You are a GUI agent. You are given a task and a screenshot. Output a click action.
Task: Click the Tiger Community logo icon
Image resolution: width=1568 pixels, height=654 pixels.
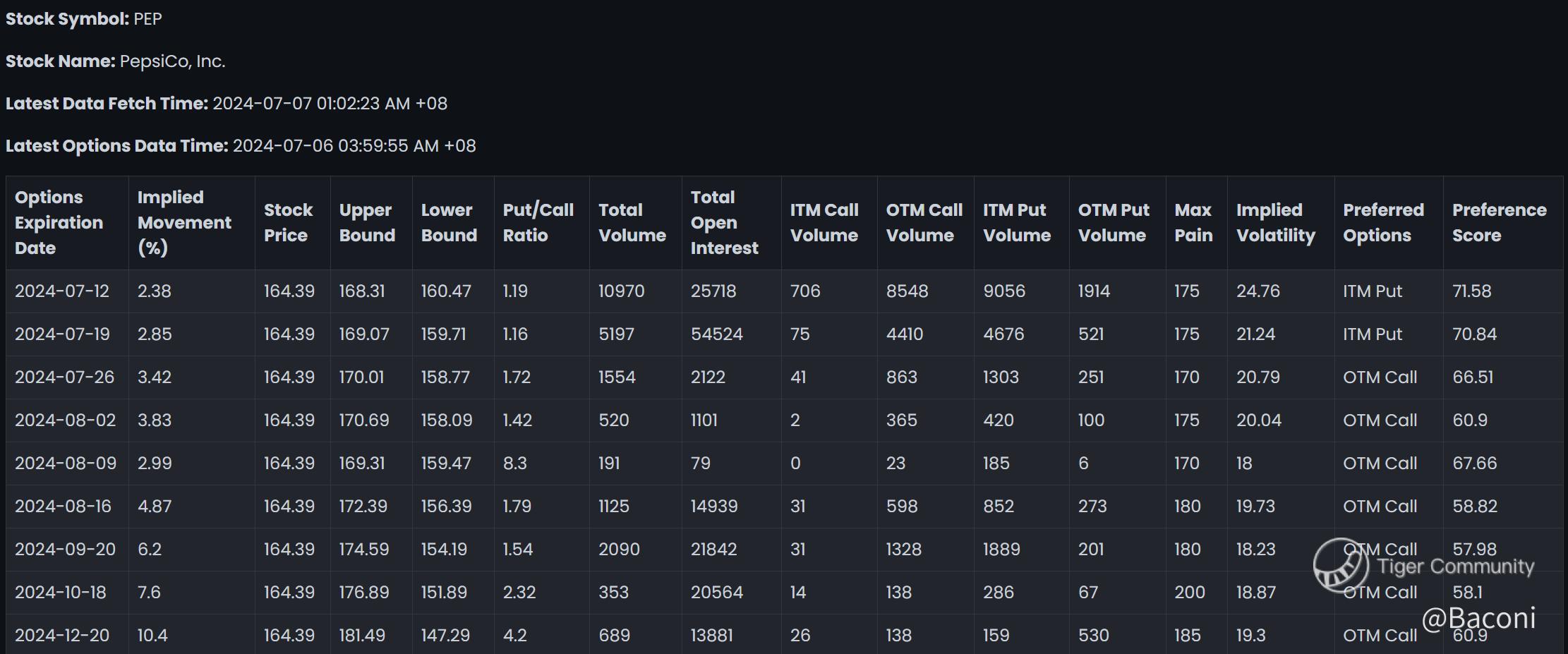pos(1341,565)
